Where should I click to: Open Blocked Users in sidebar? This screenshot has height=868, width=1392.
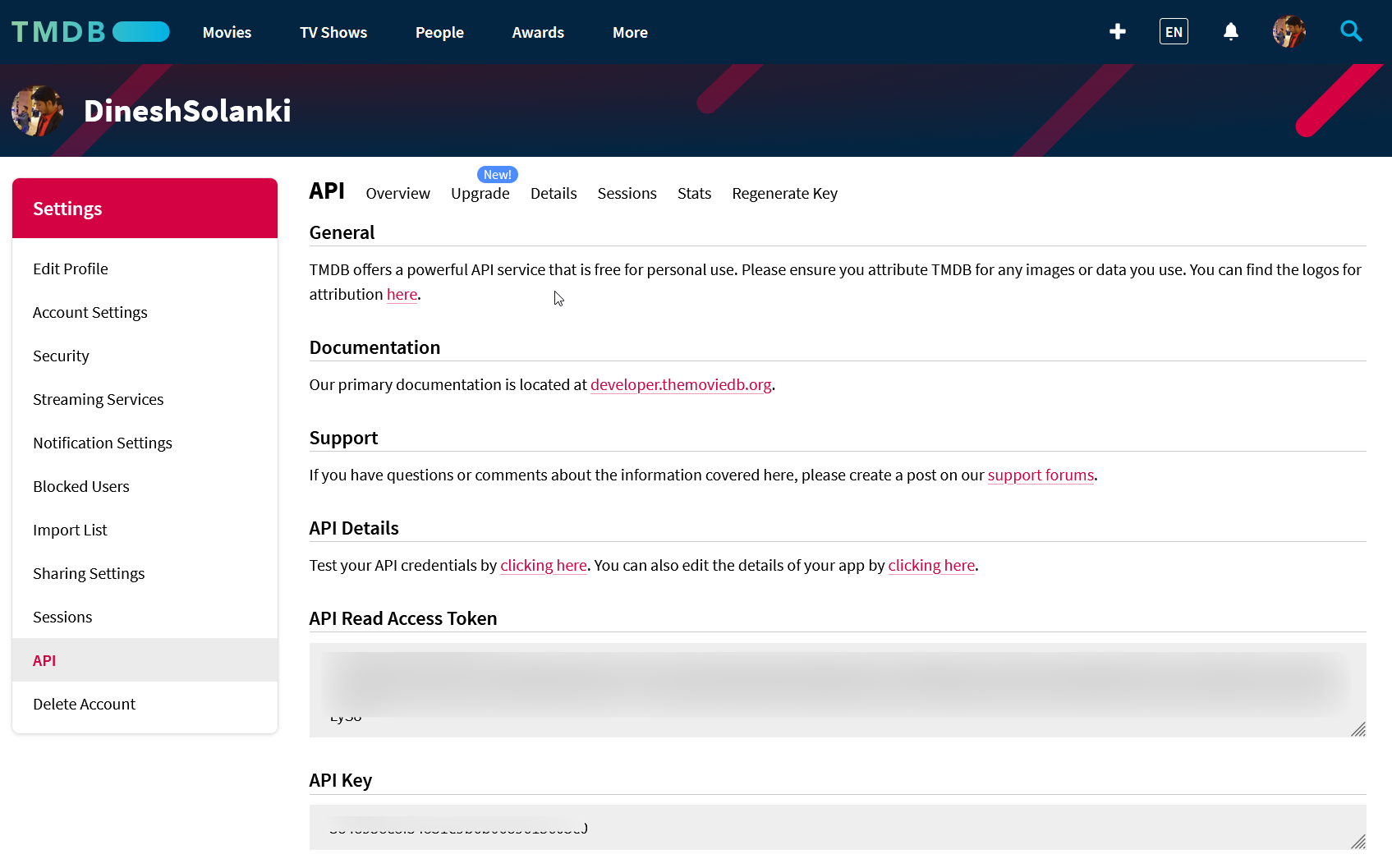click(145, 486)
